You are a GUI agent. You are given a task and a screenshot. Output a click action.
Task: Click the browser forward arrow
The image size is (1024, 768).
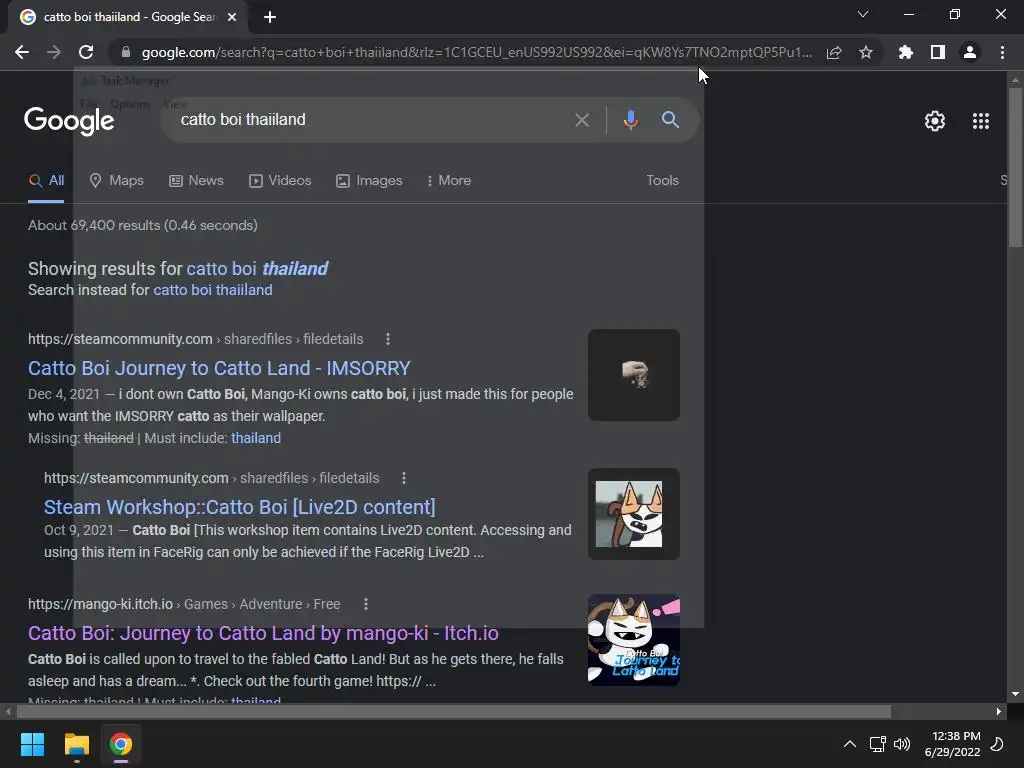(x=54, y=52)
